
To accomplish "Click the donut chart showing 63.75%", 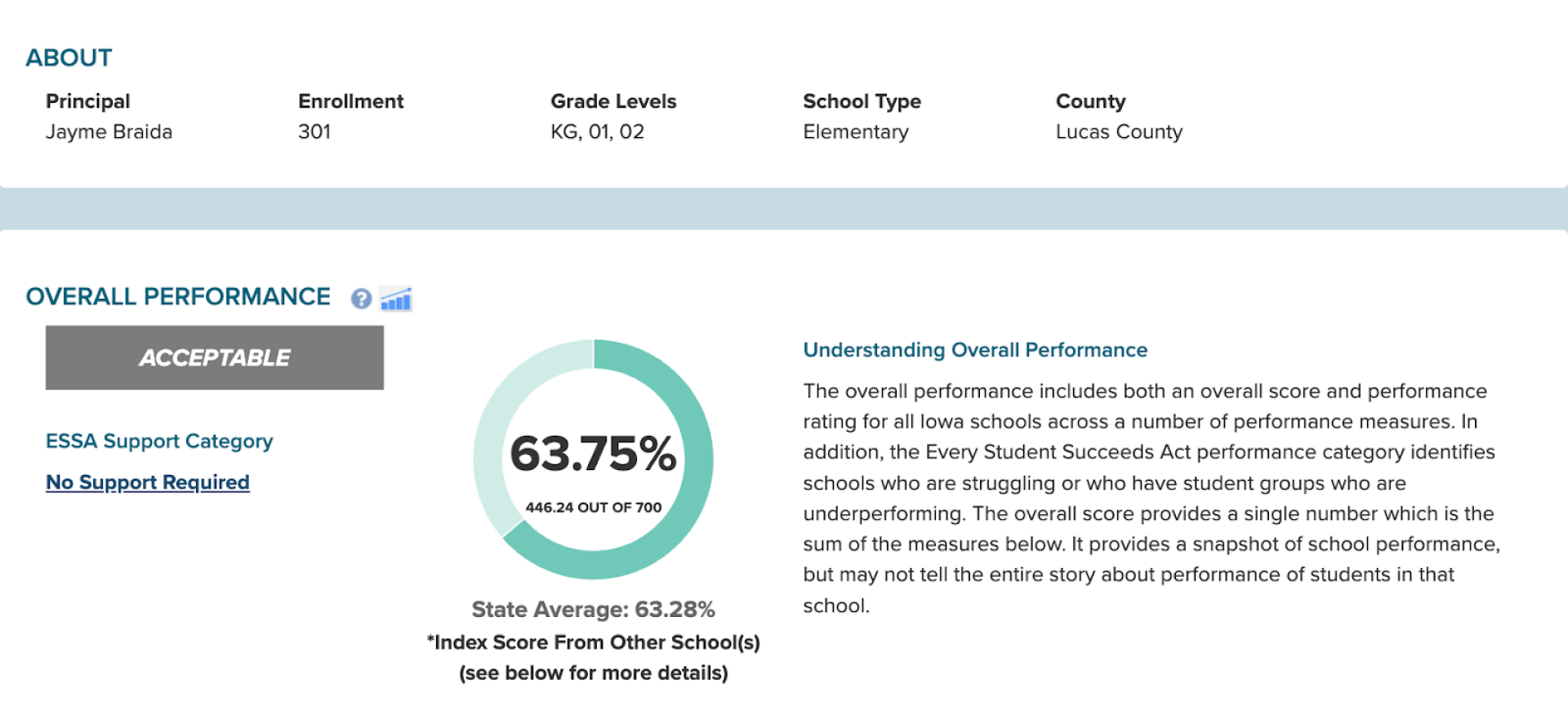I will [595, 459].
